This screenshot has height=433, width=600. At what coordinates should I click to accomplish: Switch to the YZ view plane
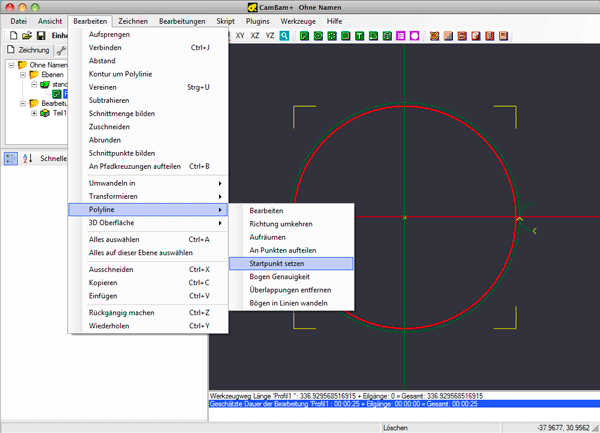269,35
